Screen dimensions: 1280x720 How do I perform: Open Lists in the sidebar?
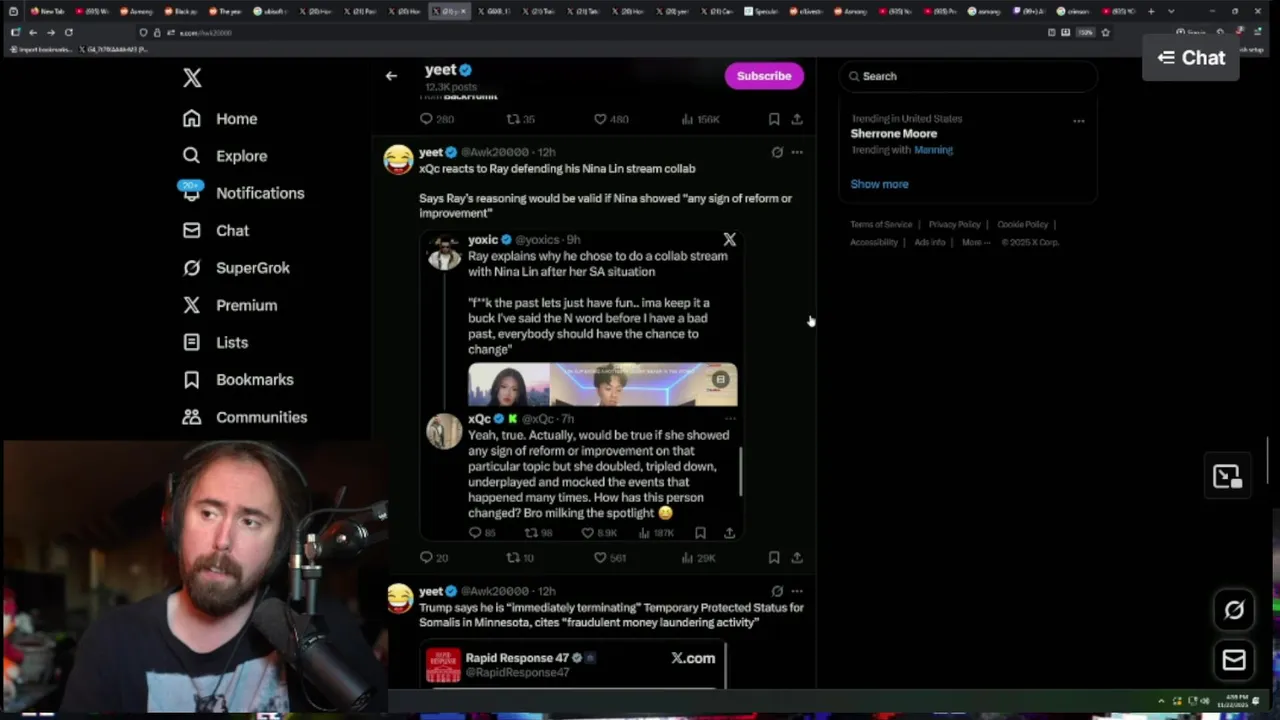(215, 342)
